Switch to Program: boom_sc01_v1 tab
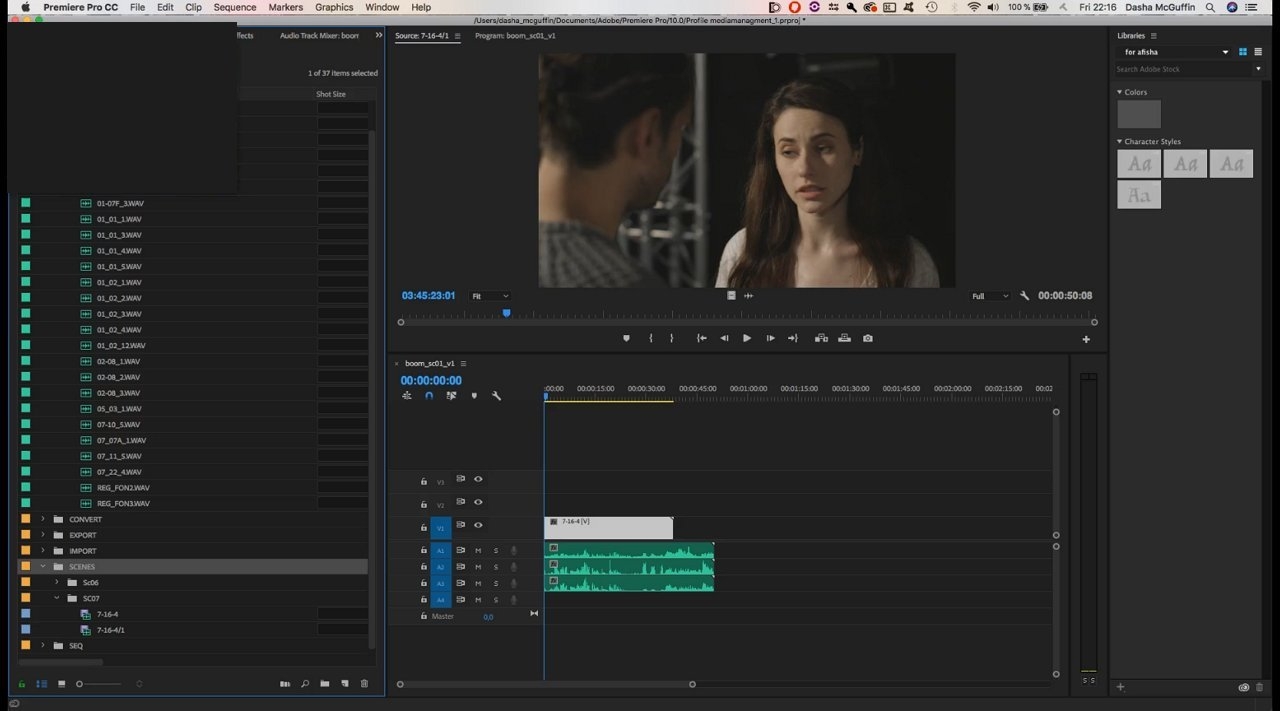Viewport: 1280px width, 711px height. click(515, 35)
